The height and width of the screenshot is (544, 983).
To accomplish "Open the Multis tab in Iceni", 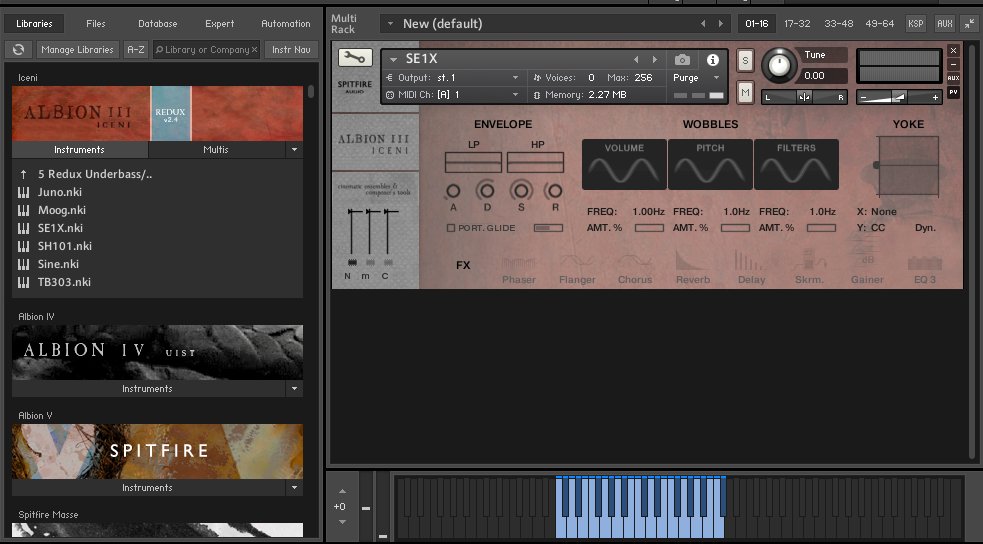I will coord(216,150).
